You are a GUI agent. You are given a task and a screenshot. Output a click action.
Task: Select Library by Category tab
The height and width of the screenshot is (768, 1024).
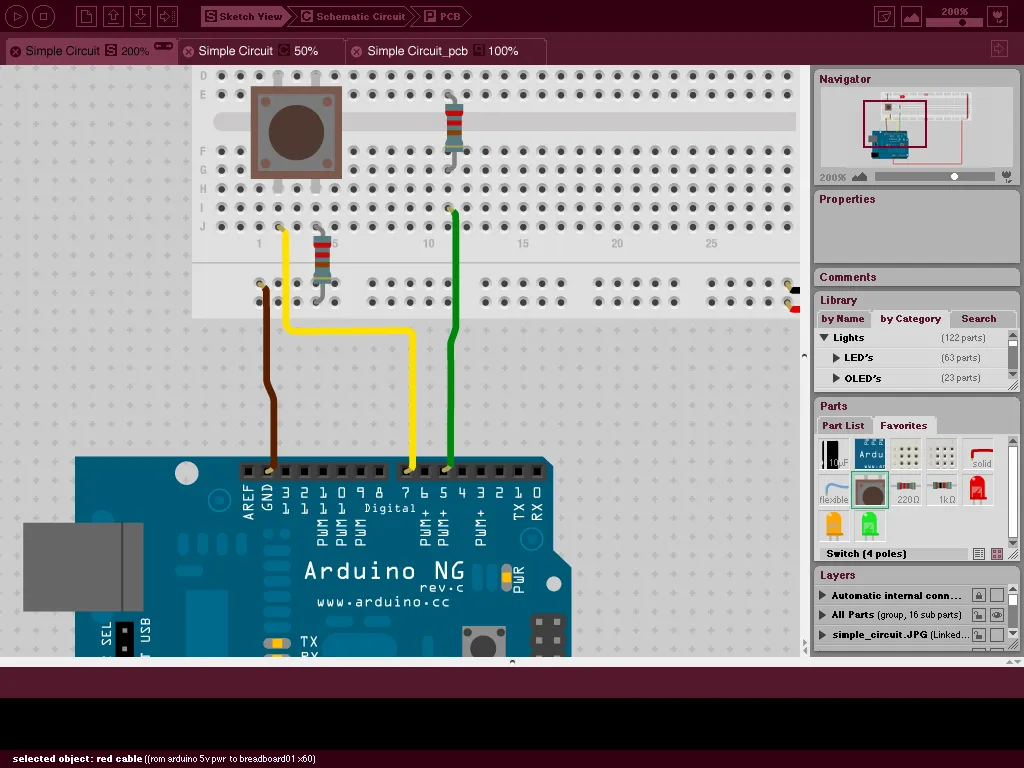[x=910, y=319]
